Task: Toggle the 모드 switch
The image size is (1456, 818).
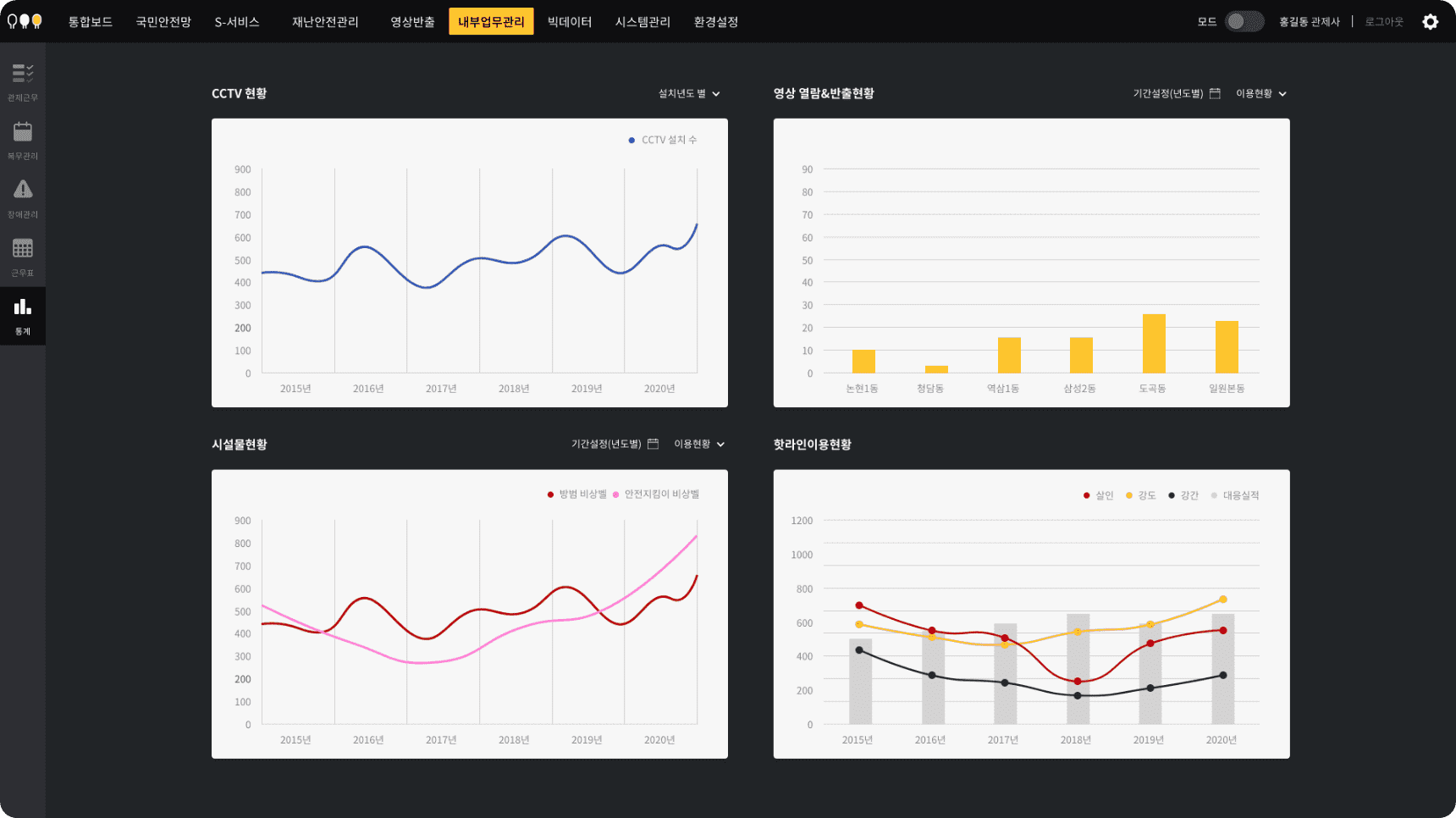Action: [x=1244, y=22]
